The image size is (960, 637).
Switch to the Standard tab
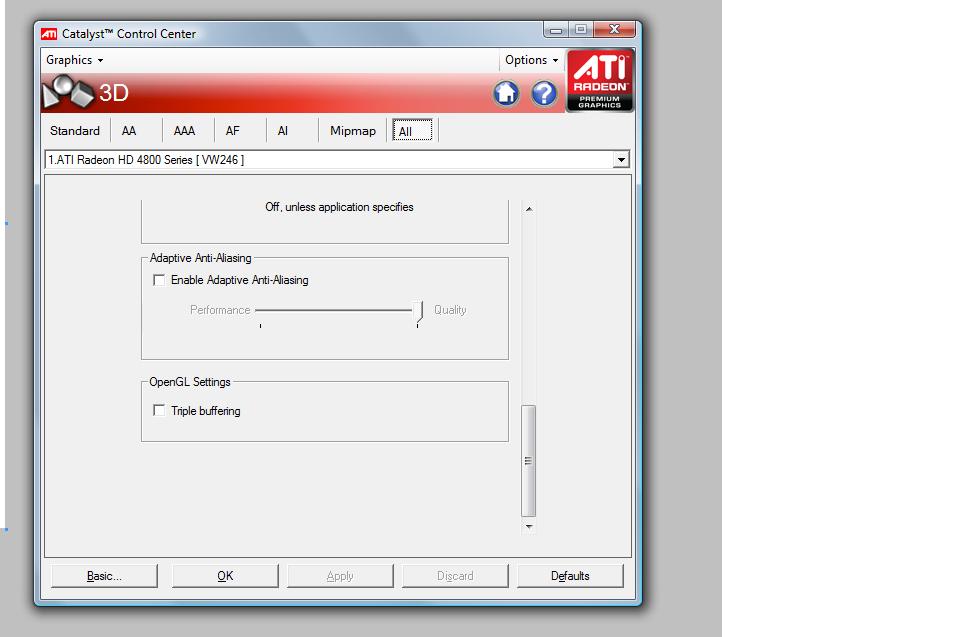75,130
